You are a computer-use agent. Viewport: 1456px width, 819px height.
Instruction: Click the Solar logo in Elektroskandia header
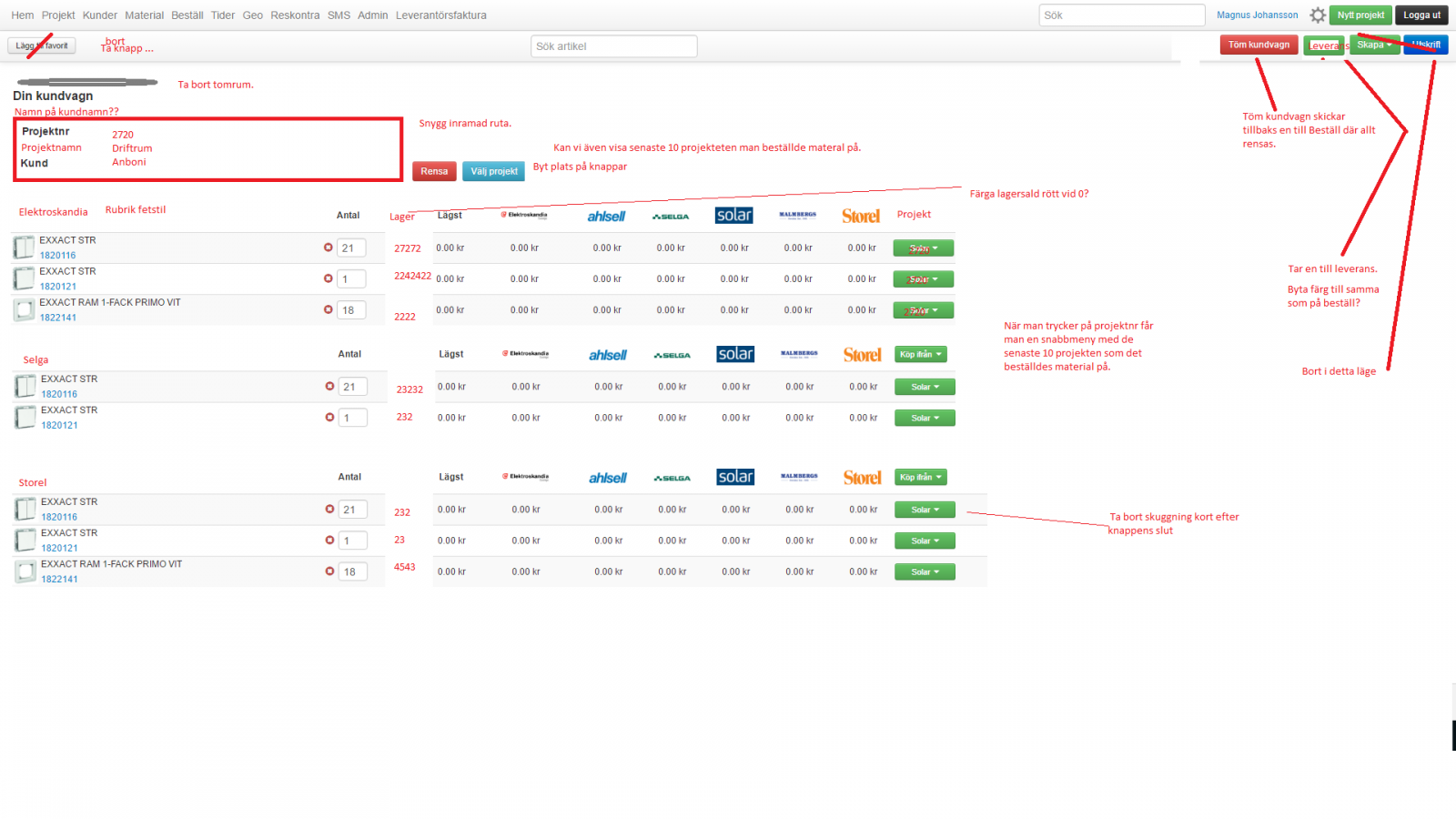click(733, 216)
